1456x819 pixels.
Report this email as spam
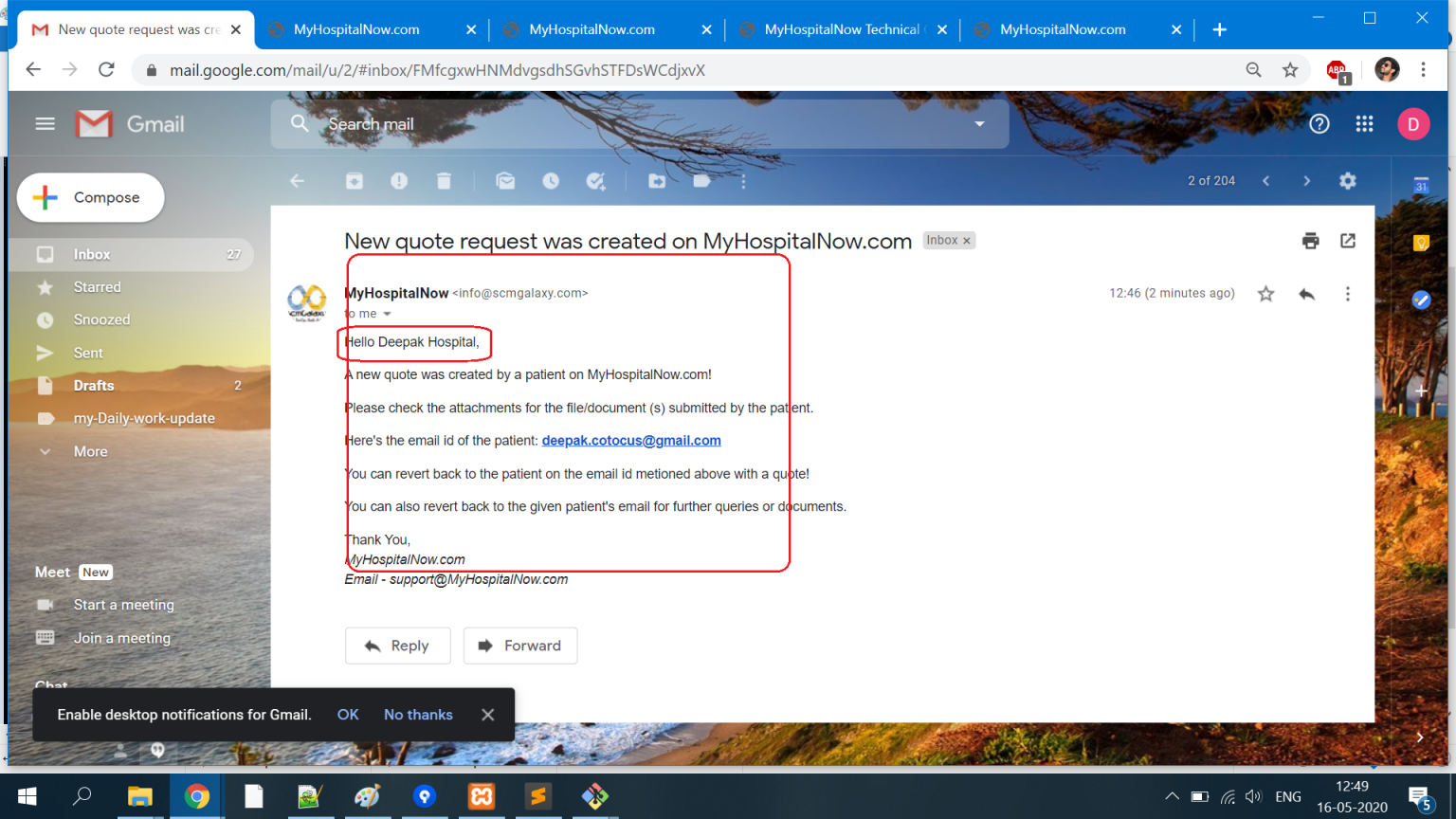tap(399, 181)
